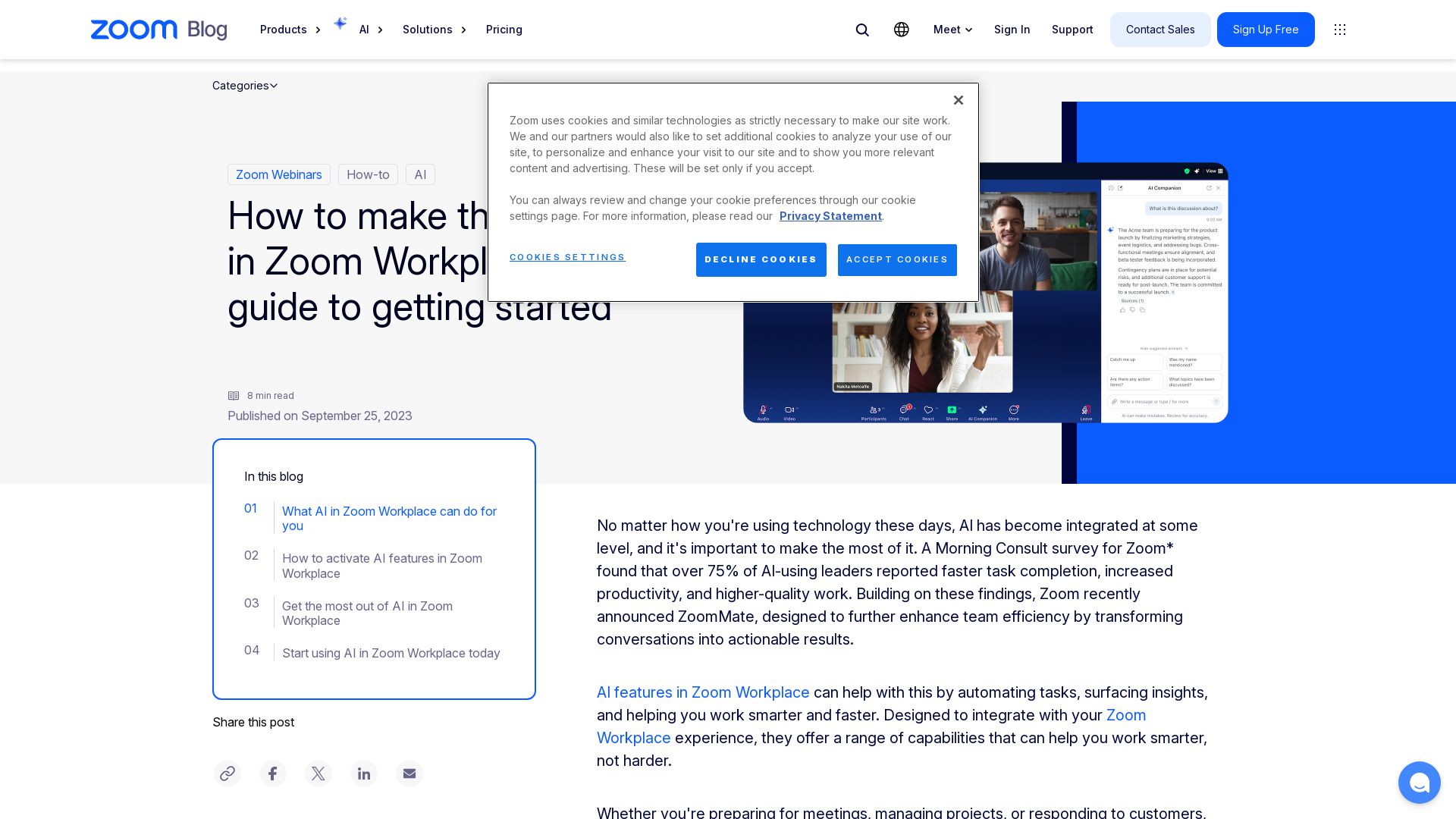Share this post on X
Viewport: 1456px width, 819px height.
coord(318,773)
